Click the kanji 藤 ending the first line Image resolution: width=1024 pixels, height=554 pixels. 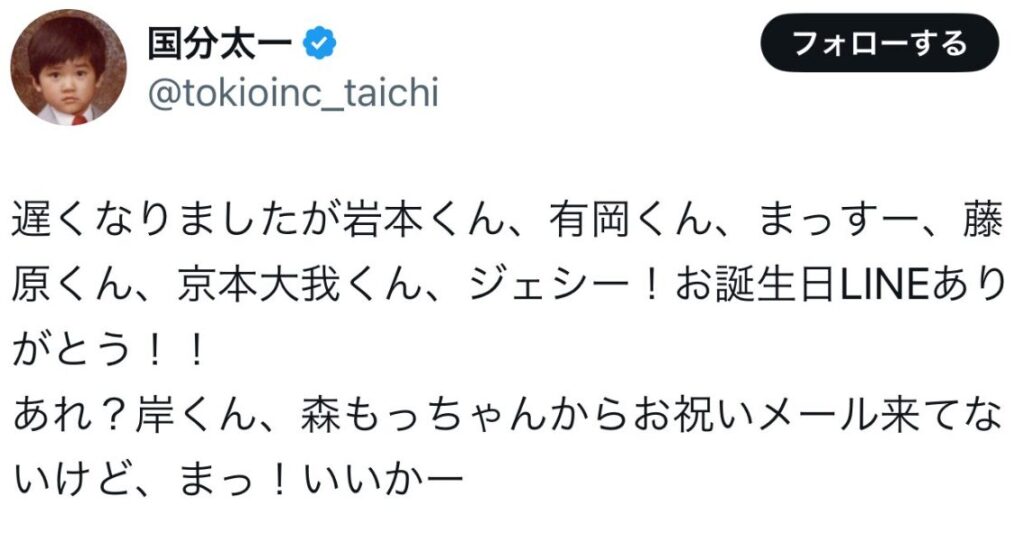982,220
